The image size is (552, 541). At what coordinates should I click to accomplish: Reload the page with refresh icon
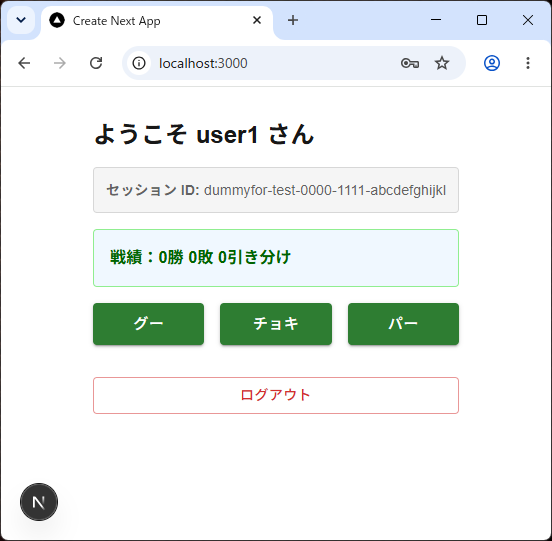[x=96, y=63]
